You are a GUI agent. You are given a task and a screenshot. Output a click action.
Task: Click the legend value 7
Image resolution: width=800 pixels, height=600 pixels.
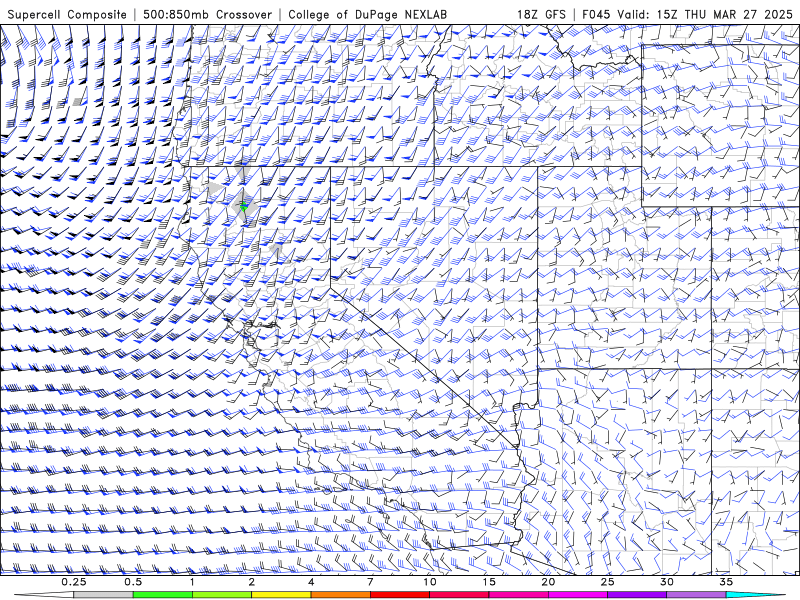[370, 582]
